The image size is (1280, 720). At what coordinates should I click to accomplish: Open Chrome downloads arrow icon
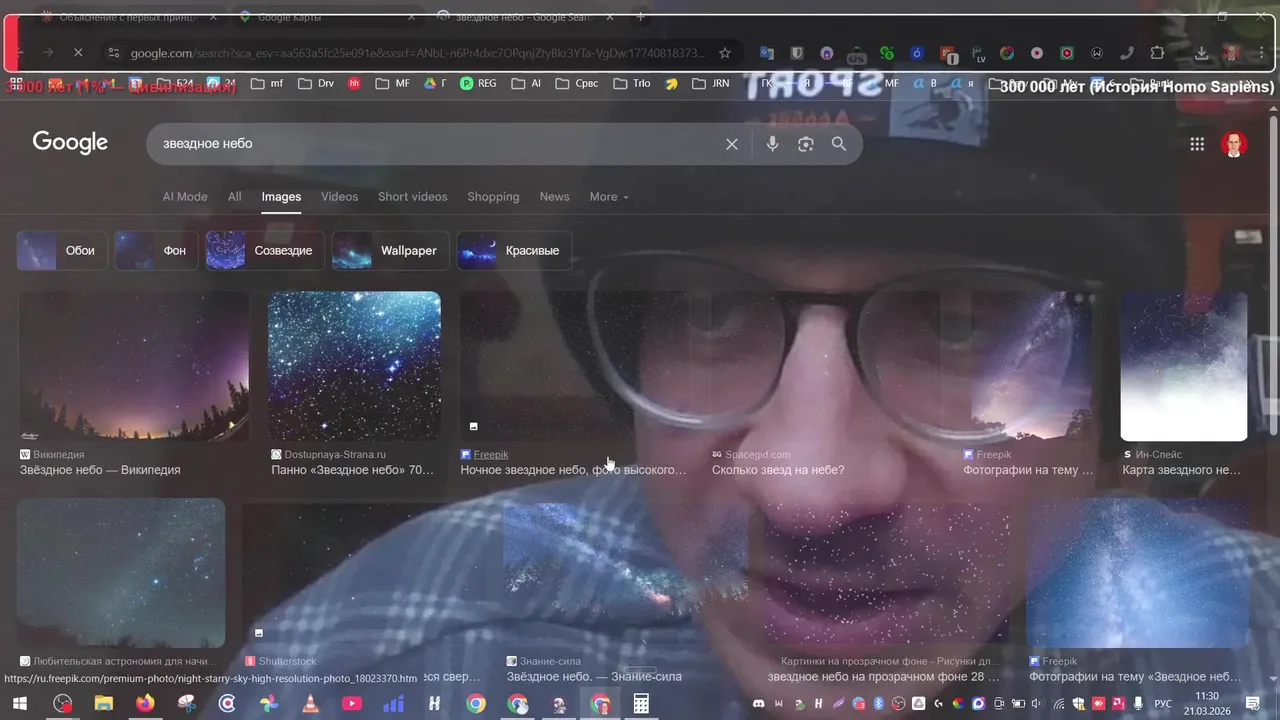tap(1201, 53)
